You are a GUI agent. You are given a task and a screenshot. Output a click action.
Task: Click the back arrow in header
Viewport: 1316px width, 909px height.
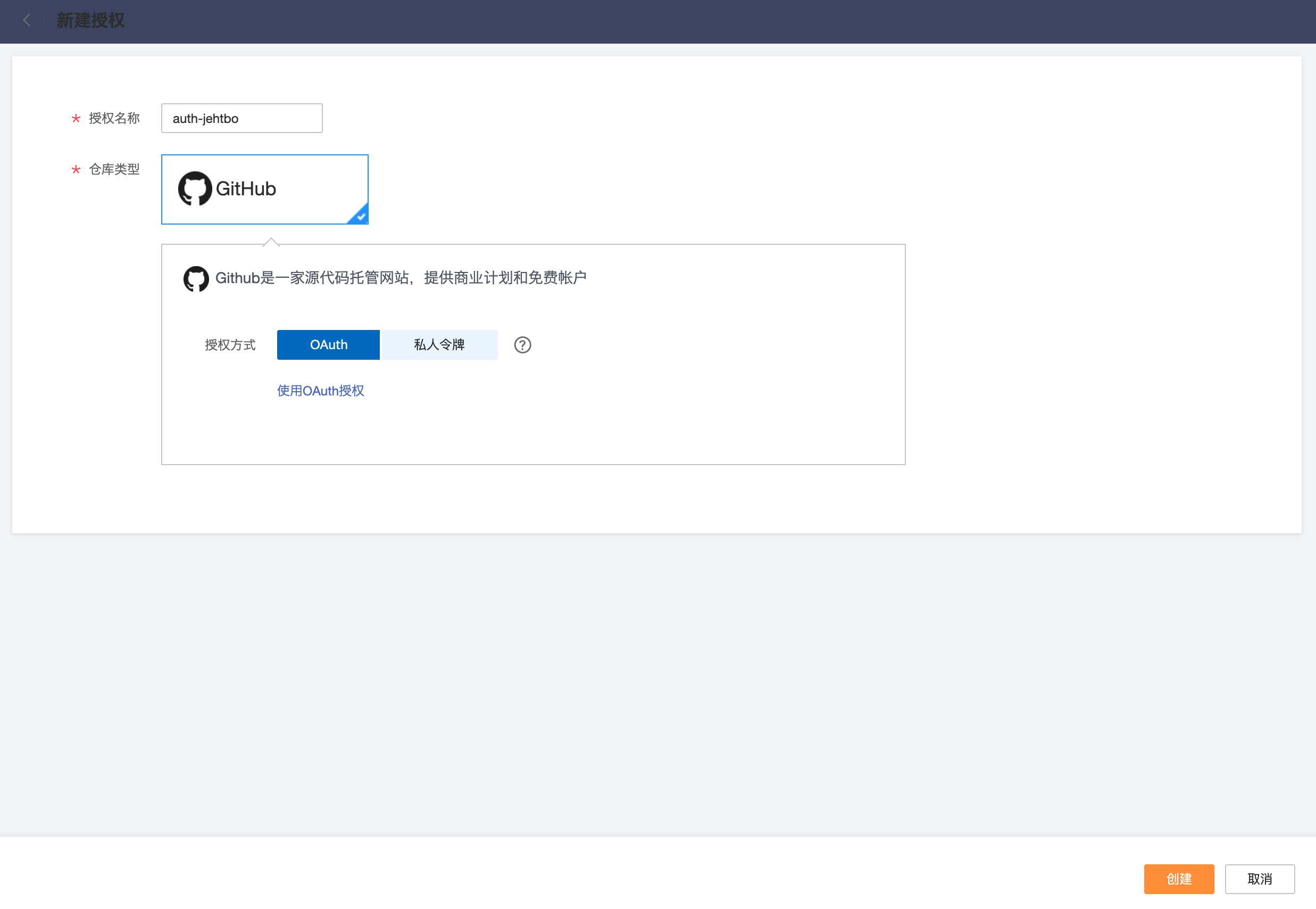(x=26, y=21)
